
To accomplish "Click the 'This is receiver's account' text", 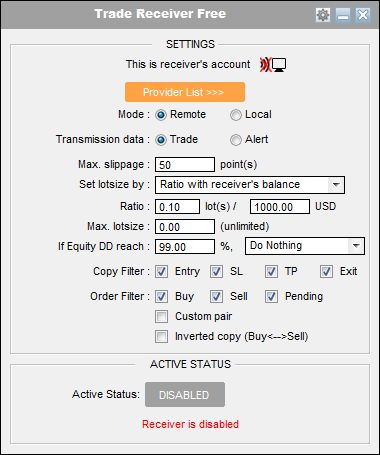I will click(188, 64).
